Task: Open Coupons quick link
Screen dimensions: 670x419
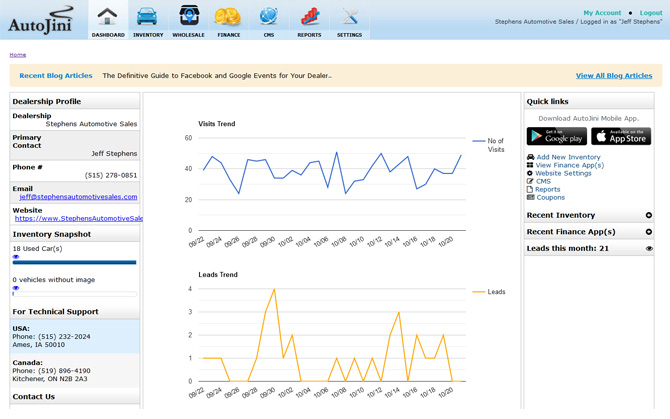Action: point(550,197)
